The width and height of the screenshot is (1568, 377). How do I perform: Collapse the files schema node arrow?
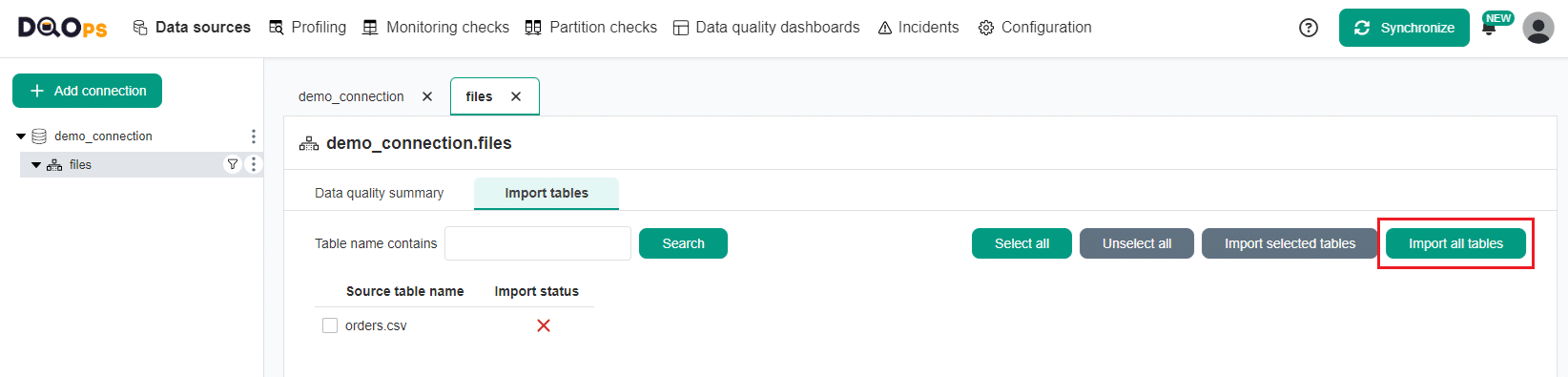(36, 165)
